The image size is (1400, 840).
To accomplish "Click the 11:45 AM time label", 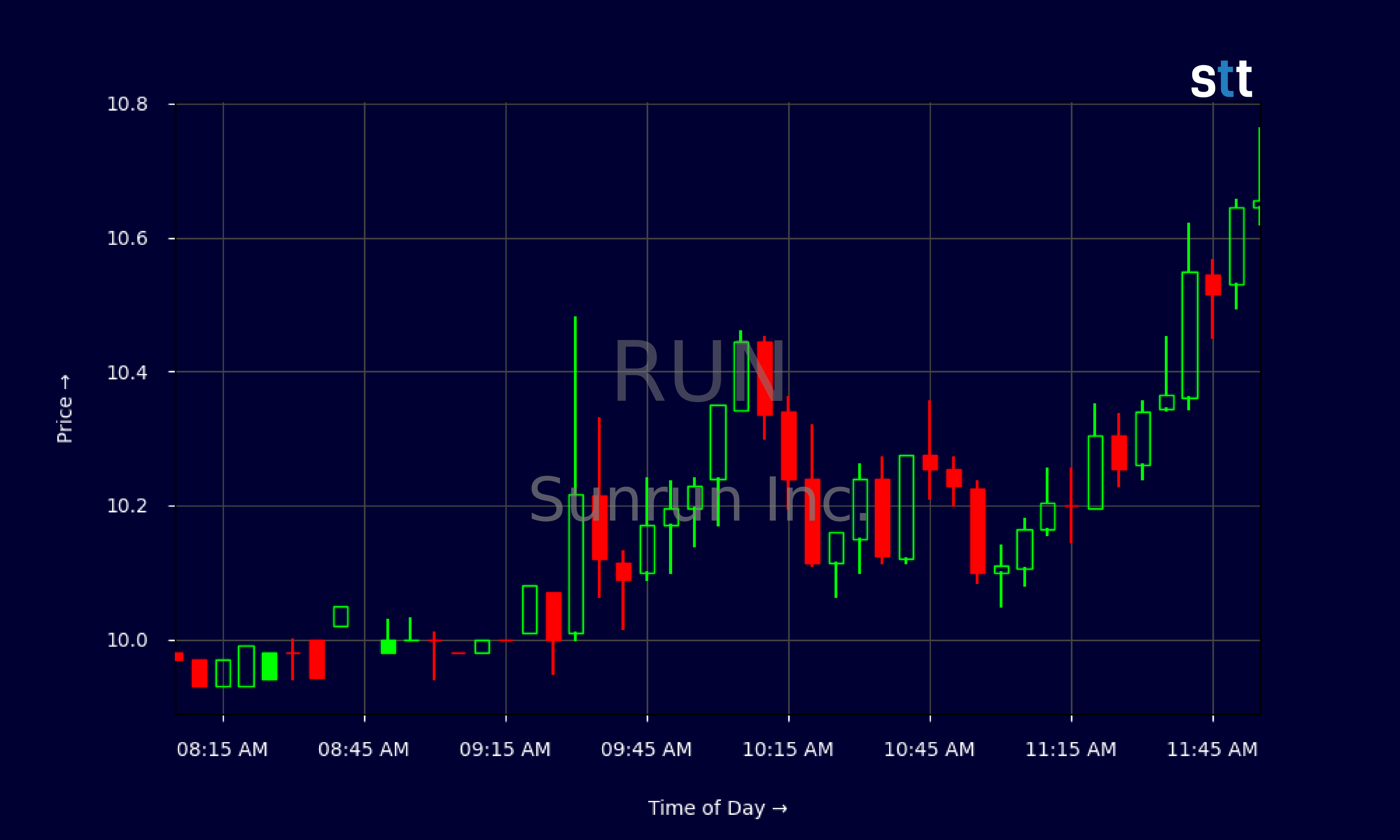I will click(x=1213, y=749).
